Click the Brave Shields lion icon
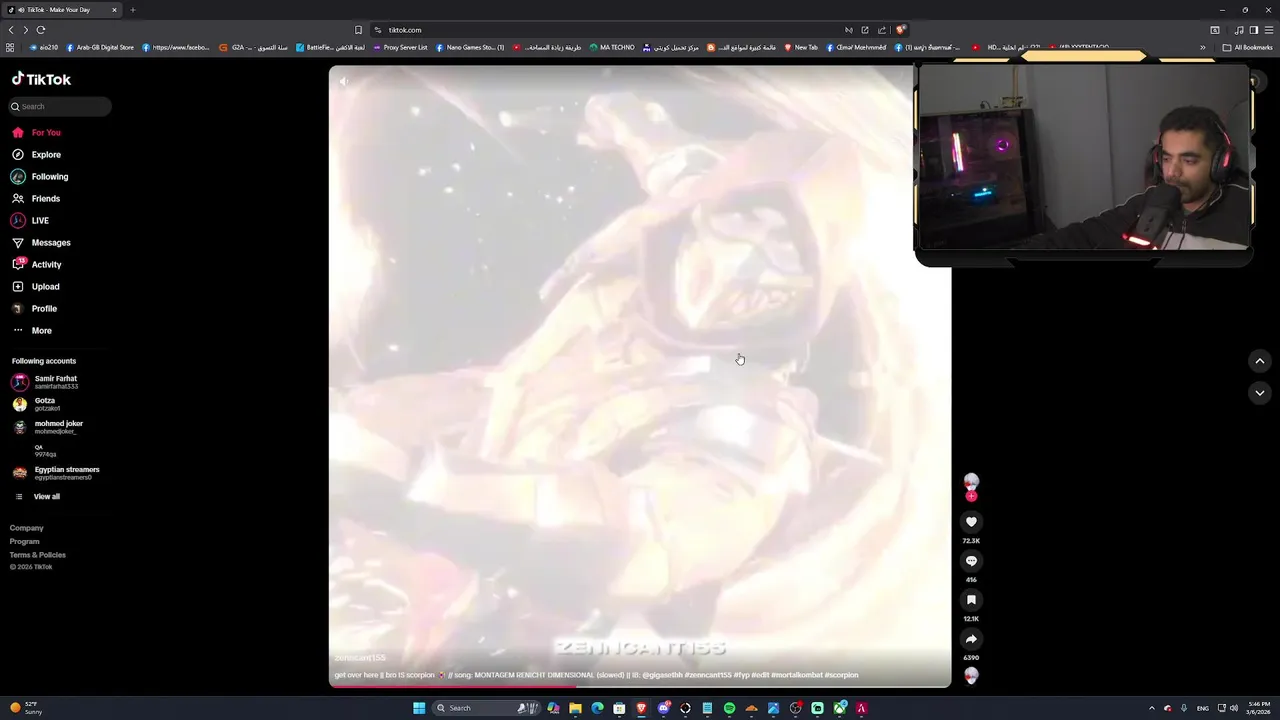This screenshot has width=1280, height=720. (901, 30)
